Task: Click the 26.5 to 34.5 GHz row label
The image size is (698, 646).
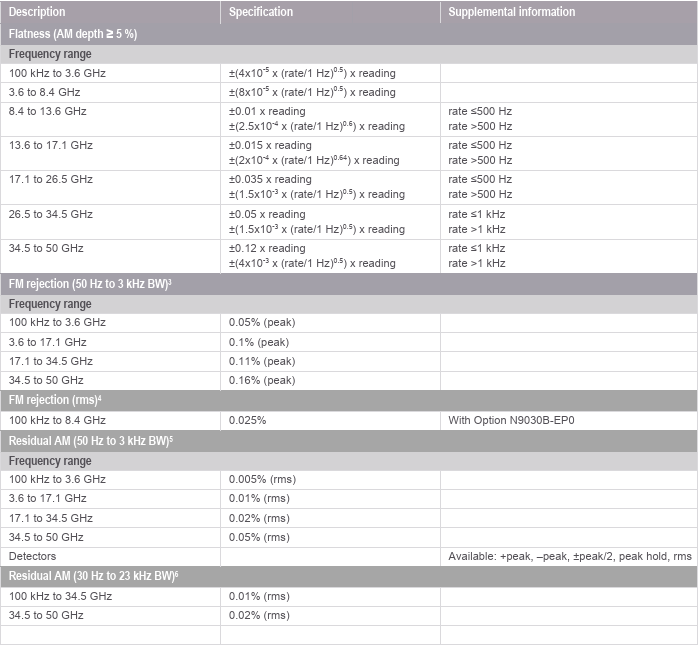Action: coord(51,214)
